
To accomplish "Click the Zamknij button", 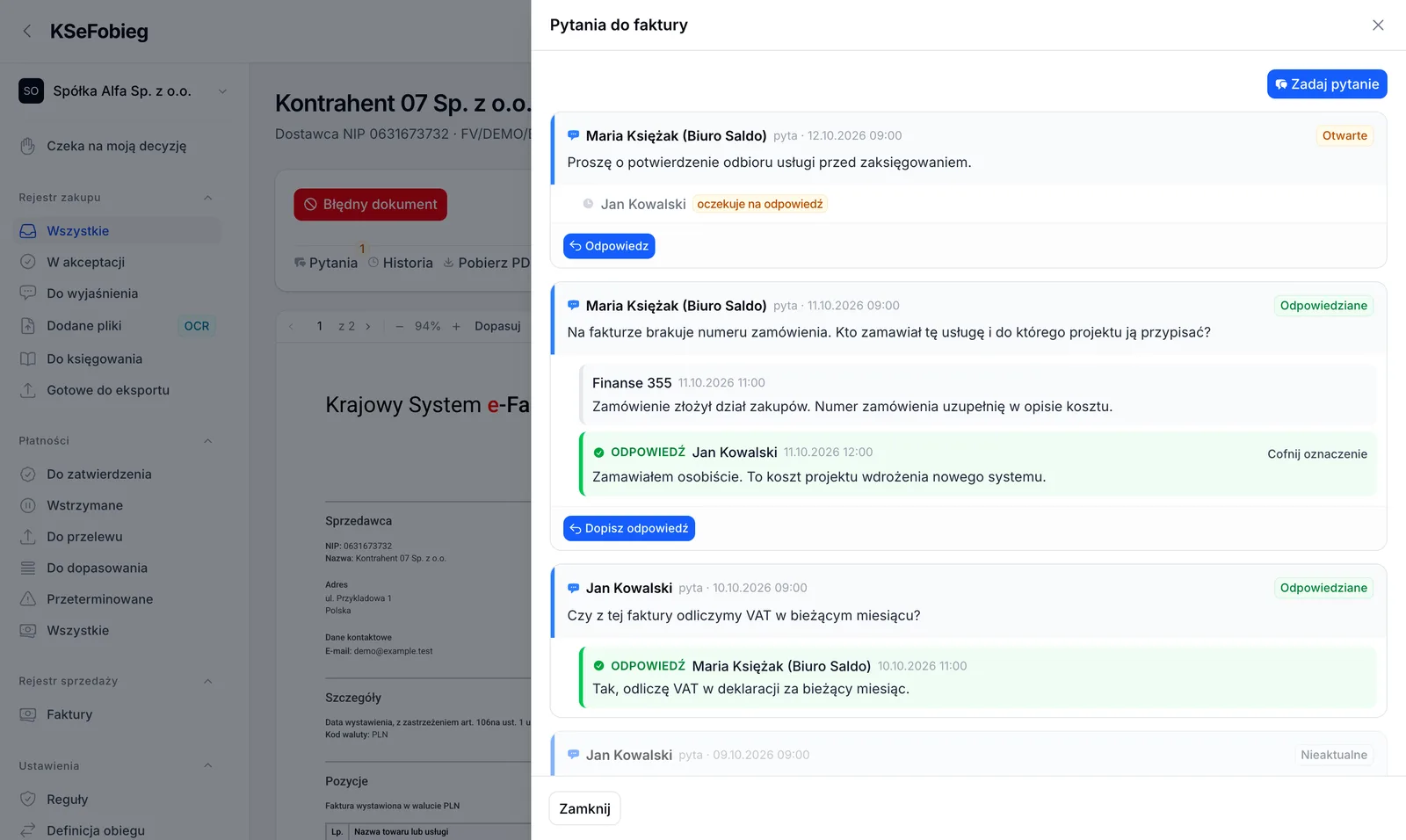I will pyautogui.click(x=584, y=808).
